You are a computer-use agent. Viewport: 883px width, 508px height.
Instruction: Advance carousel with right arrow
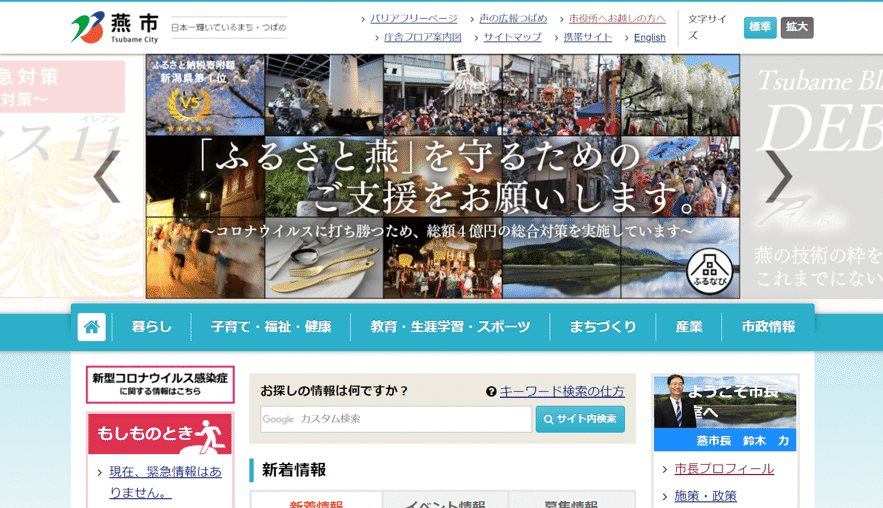tap(777, 177)
